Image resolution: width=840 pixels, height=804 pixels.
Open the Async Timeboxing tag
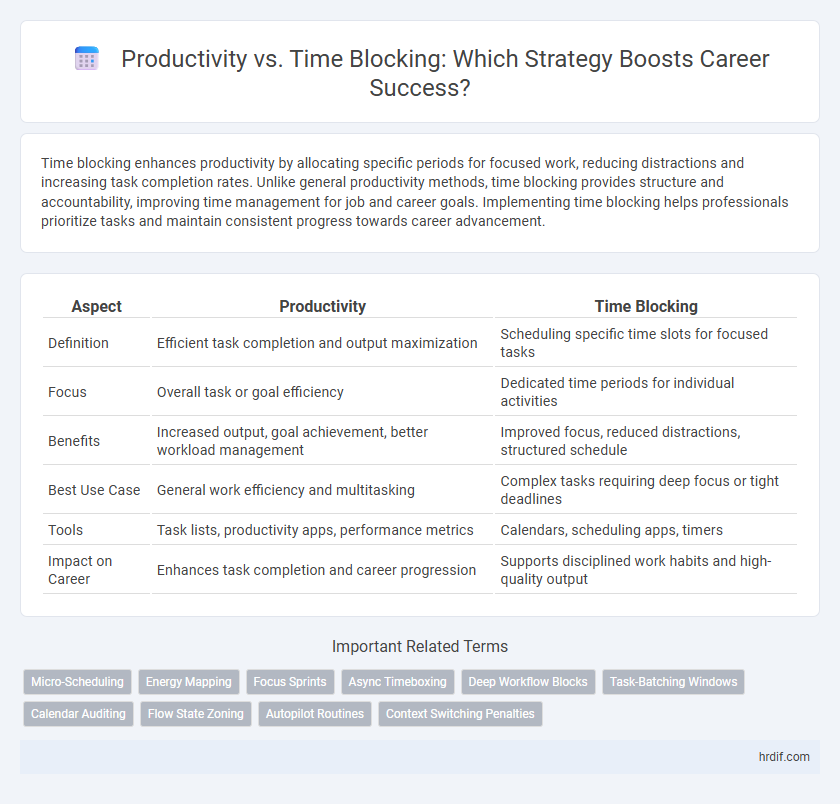398,681
